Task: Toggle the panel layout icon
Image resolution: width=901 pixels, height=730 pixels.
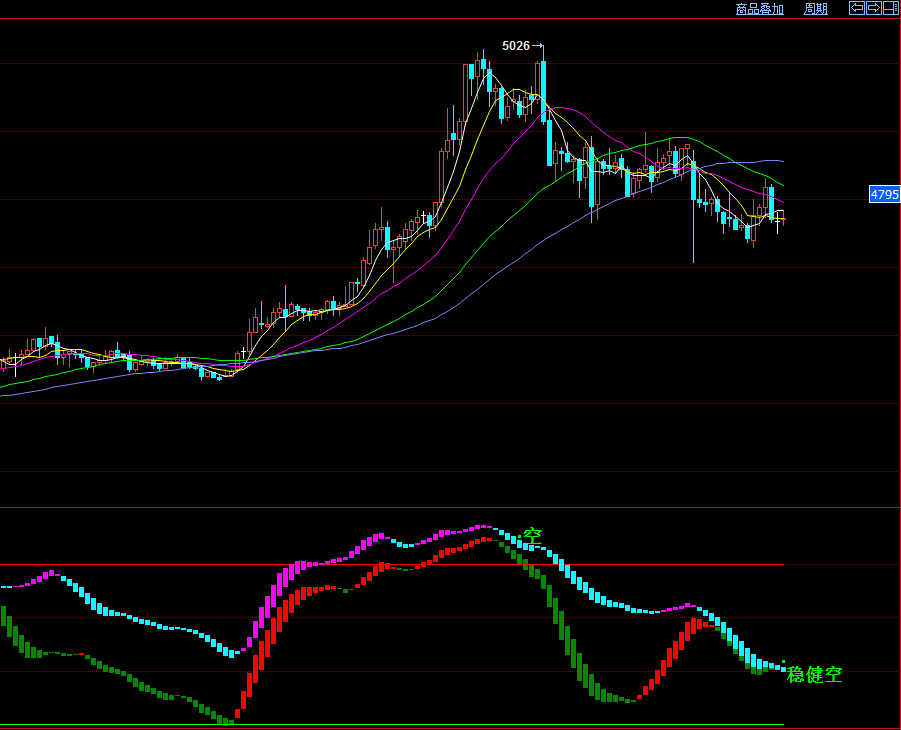Action: point(891,8)
